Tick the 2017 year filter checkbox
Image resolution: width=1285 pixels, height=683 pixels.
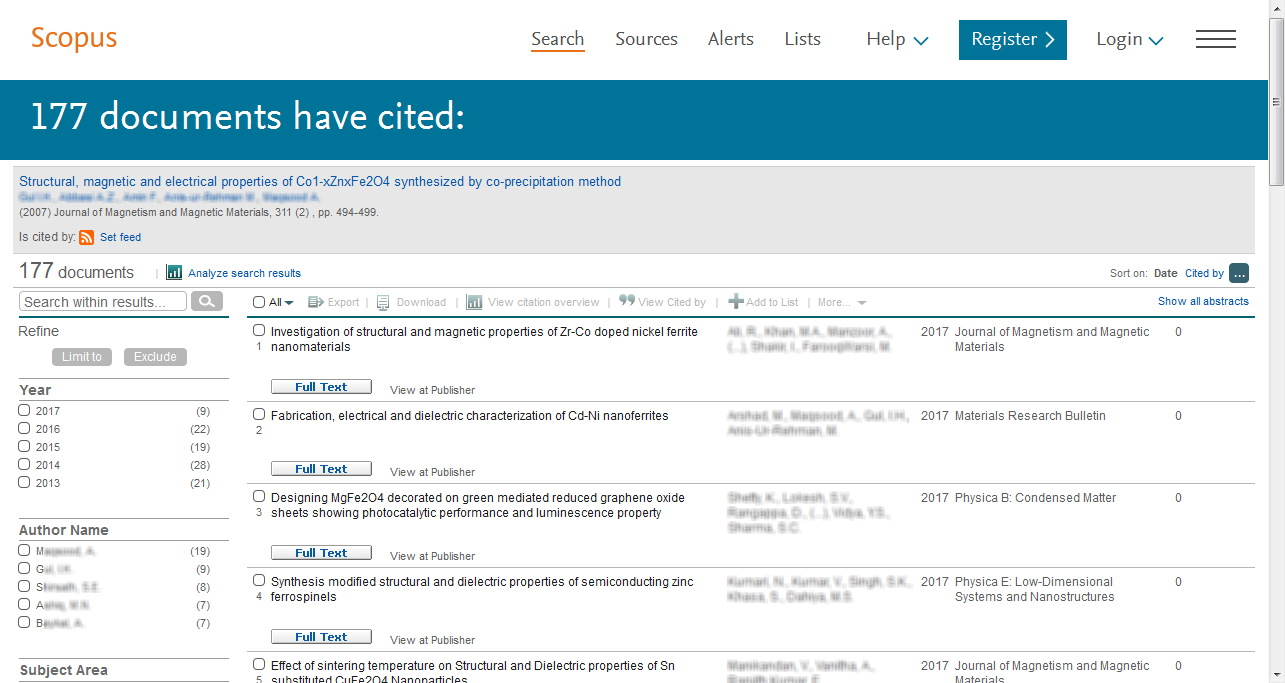tap(24, 410)
